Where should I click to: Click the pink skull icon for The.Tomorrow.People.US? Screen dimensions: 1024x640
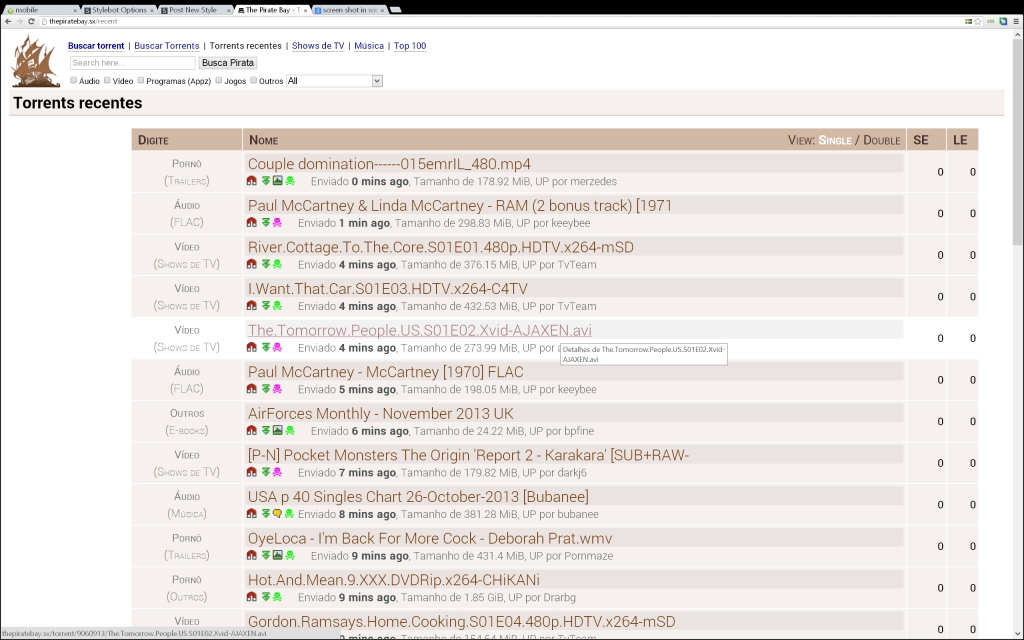[278, 347]
